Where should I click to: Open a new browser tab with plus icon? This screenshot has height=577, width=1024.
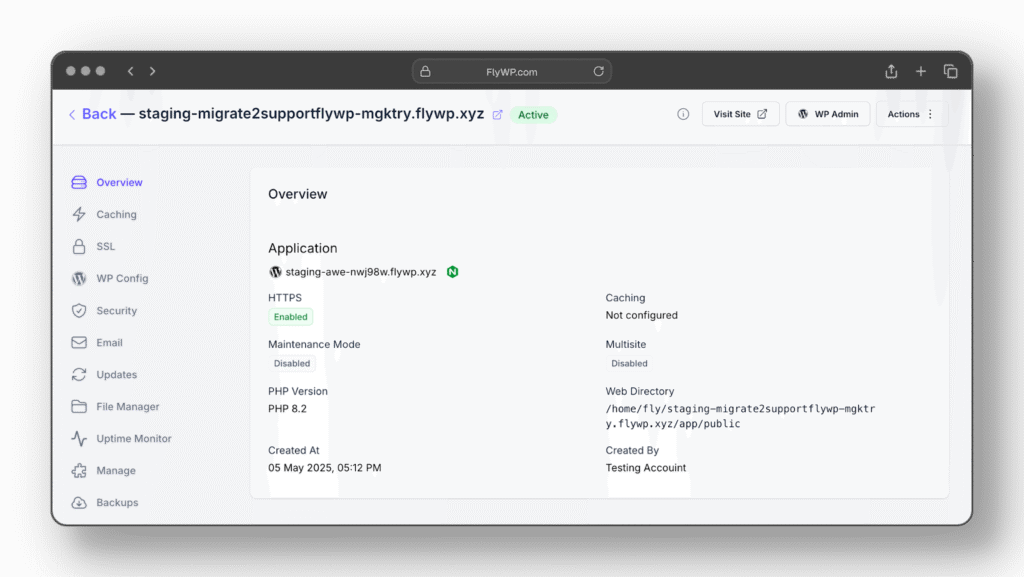[x=921, y=72]
